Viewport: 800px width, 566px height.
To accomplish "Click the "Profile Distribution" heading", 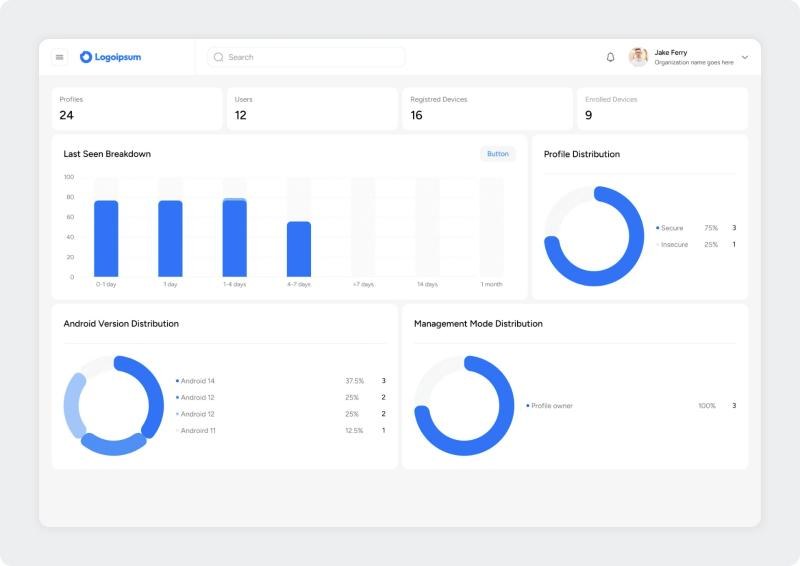I will click(582, 154).
